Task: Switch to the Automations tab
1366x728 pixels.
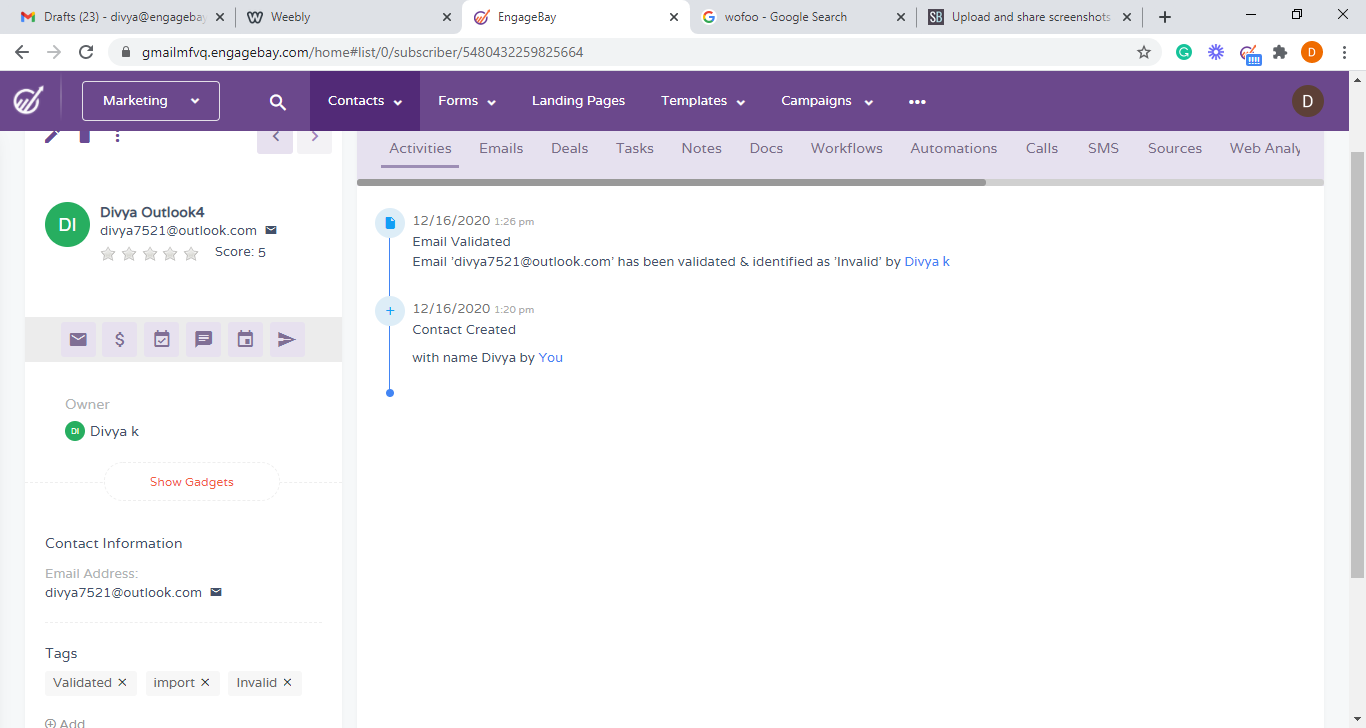Action: [x=954, y=148]
